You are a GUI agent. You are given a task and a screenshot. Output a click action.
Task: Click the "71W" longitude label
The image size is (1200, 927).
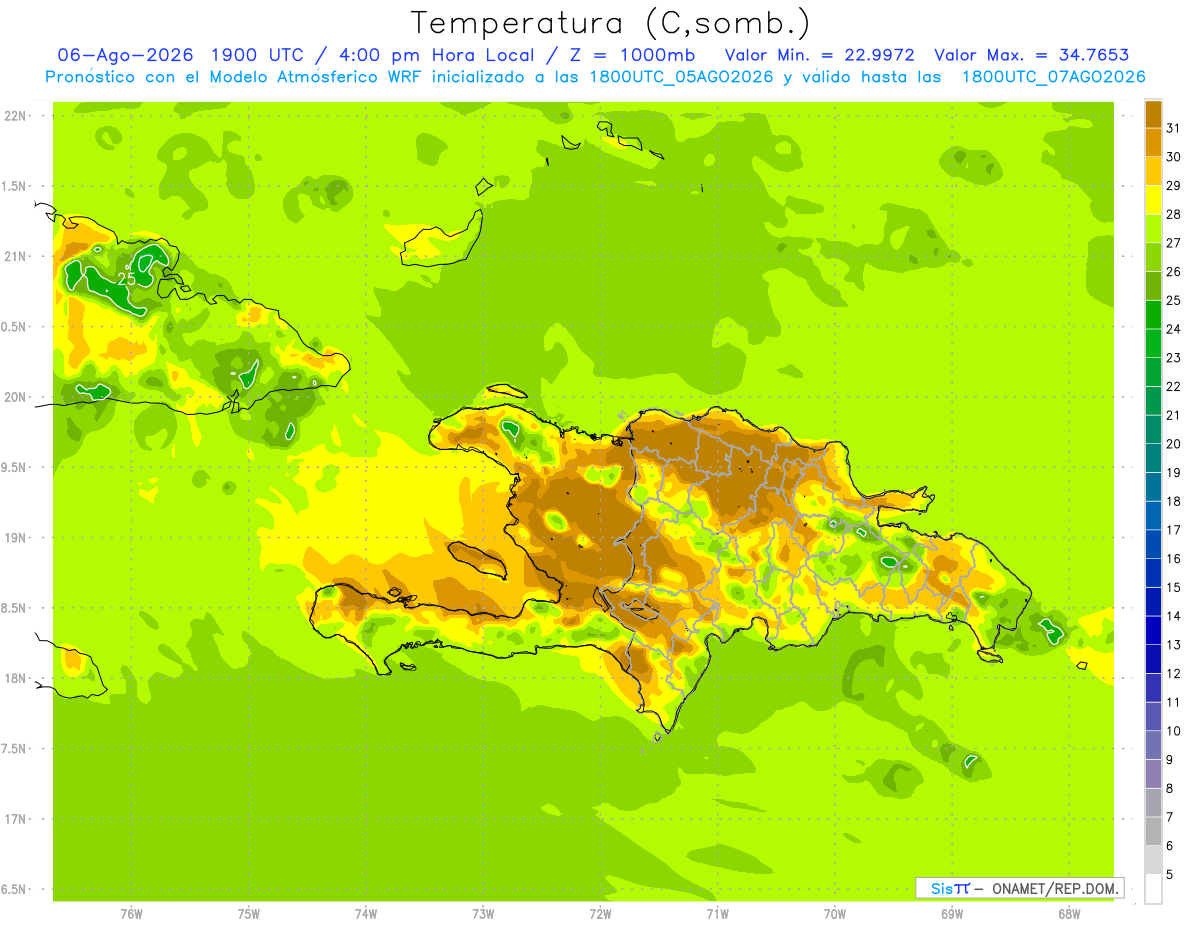717,913
